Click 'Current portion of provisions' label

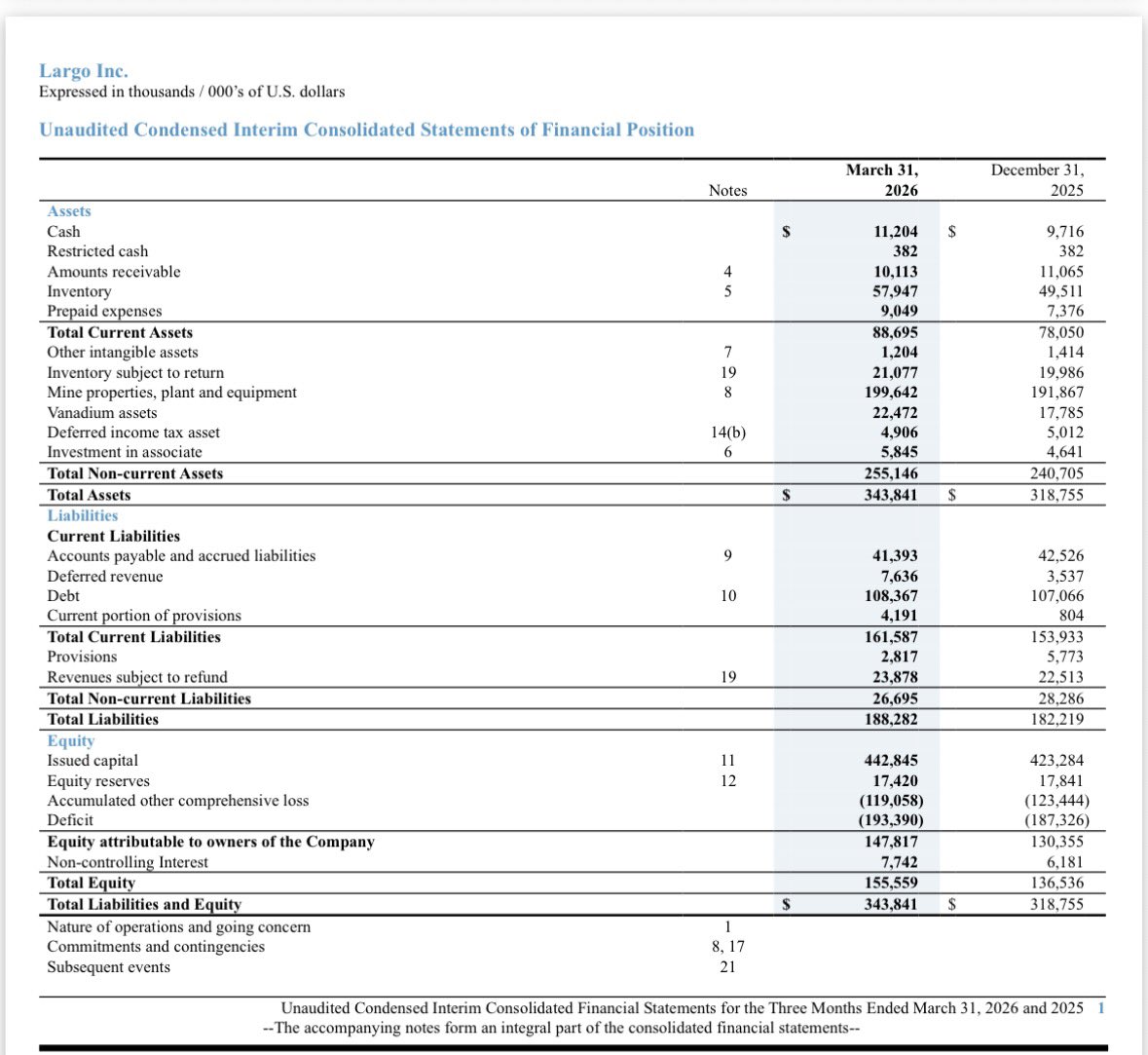(x=144, y=617)
